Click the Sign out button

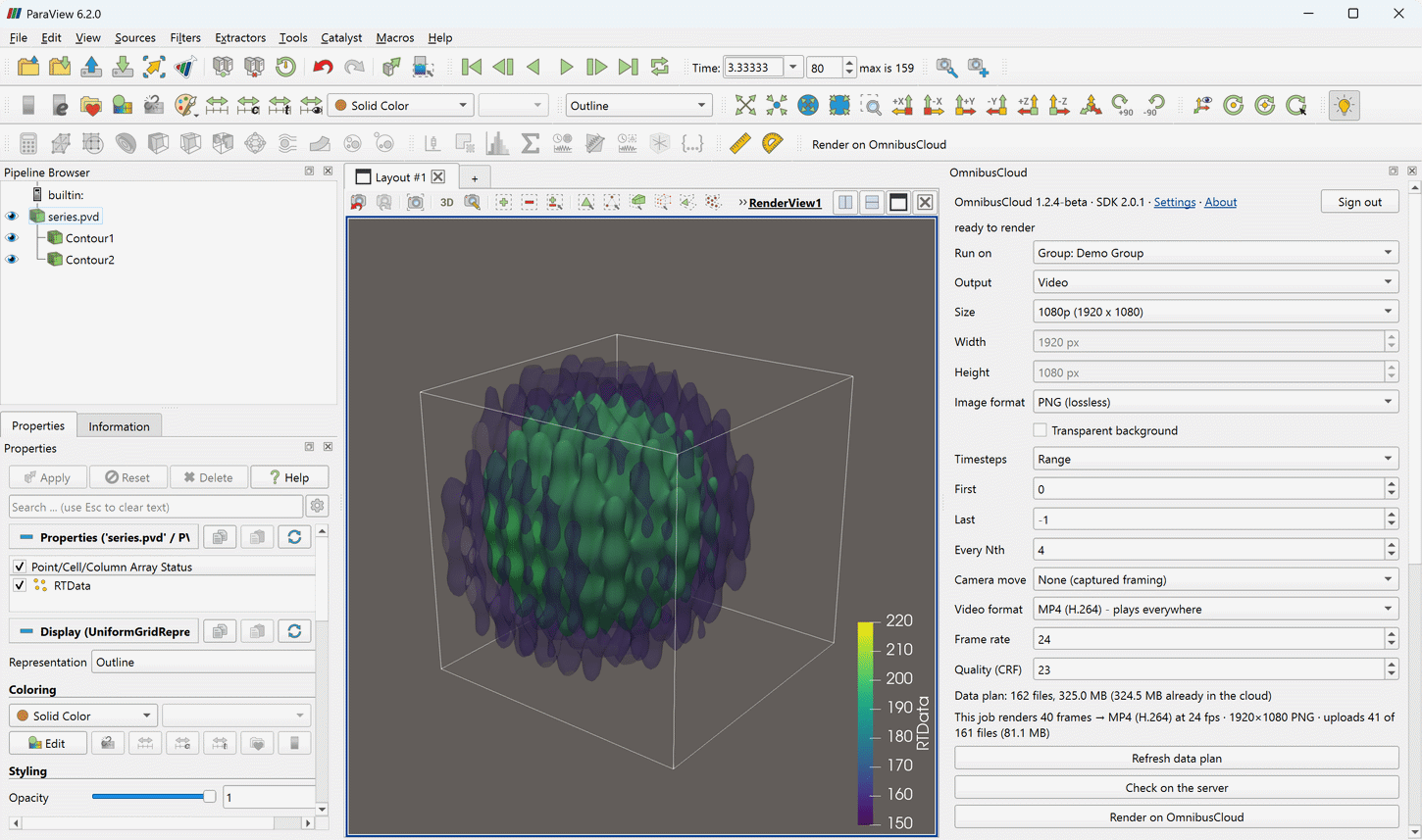point(1359,202)
